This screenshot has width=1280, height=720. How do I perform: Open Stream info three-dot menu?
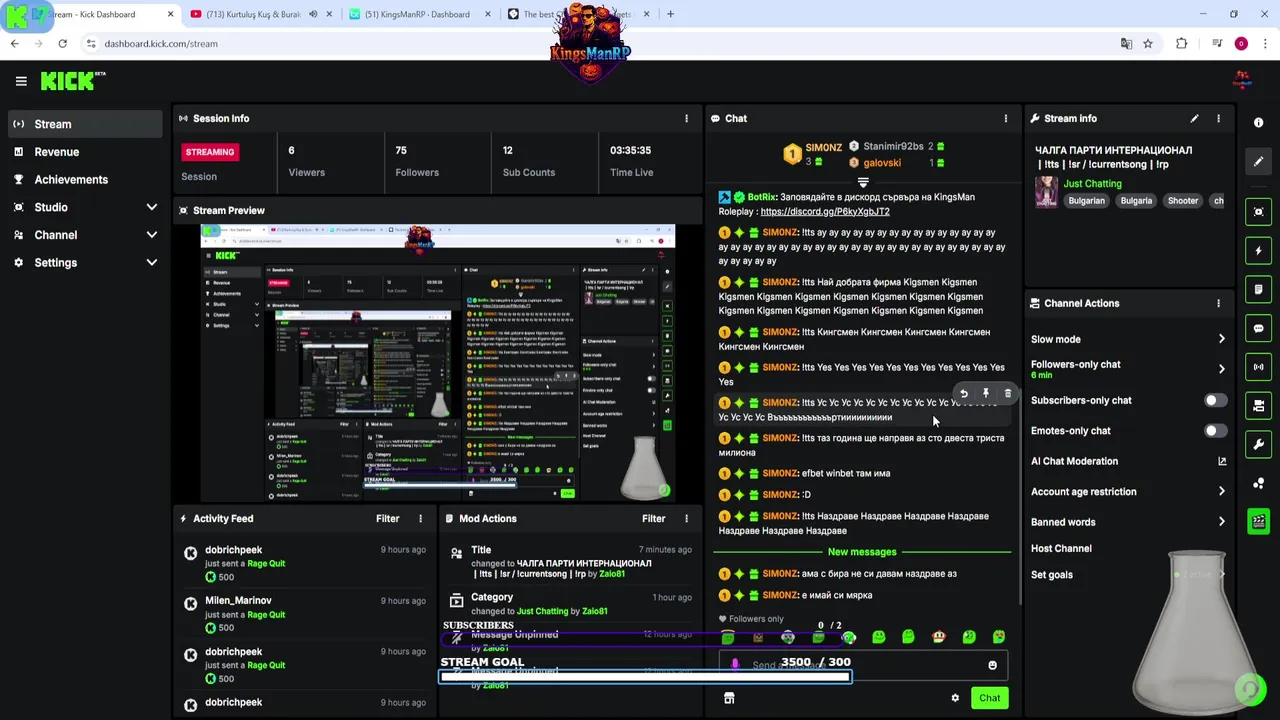(x=1218, y=118)
